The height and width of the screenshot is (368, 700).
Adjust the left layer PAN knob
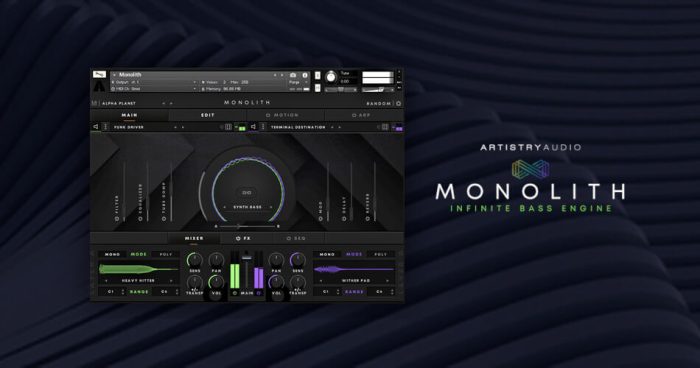click(216, 259)
